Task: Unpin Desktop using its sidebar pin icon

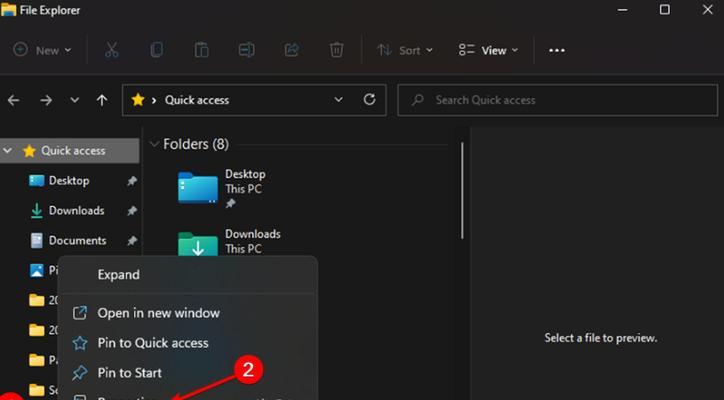Action: (132, 181)
